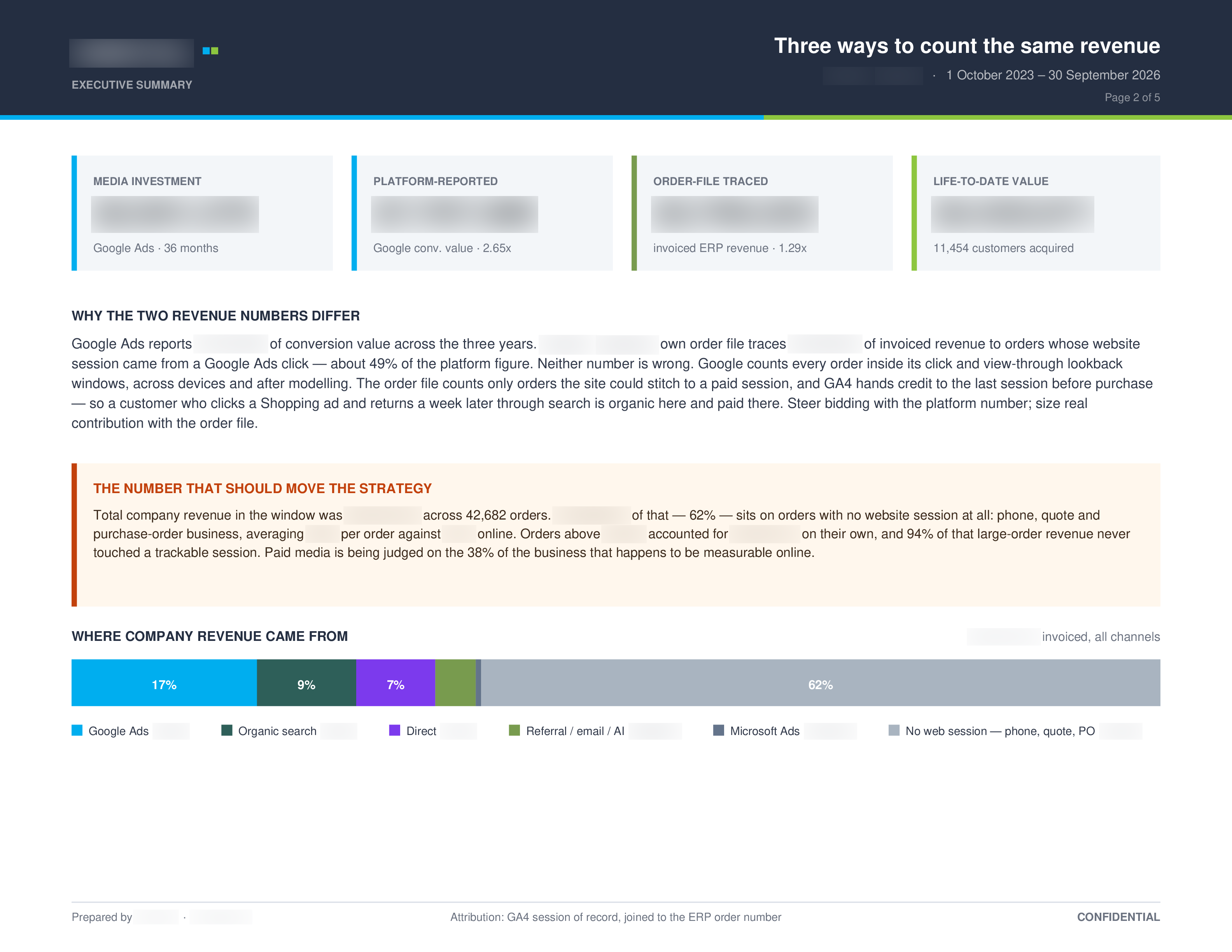Click the 'Three ways to count the same revenue' title
This screenshot has height=952, width=1232.
[967, 45]
